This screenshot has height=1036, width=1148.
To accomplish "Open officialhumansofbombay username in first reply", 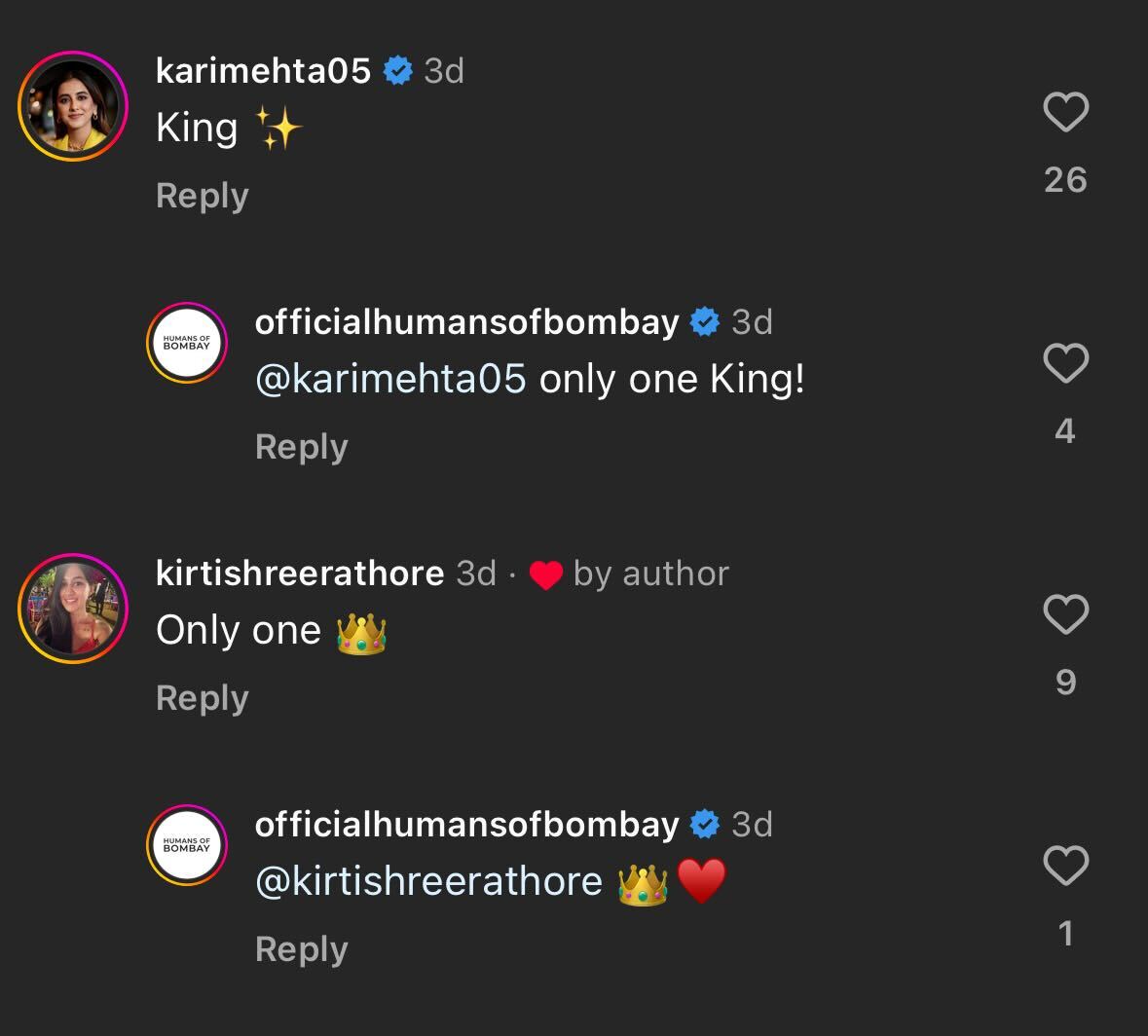I will pos(466,322).
